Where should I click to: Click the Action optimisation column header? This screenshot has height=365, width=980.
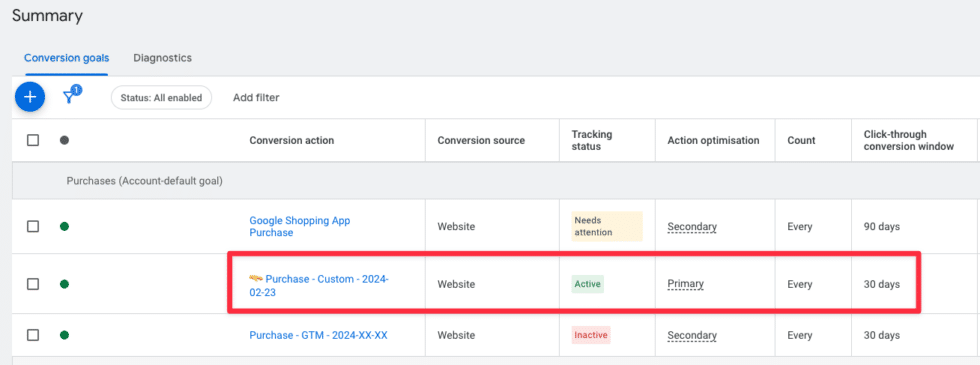(713, 141)
